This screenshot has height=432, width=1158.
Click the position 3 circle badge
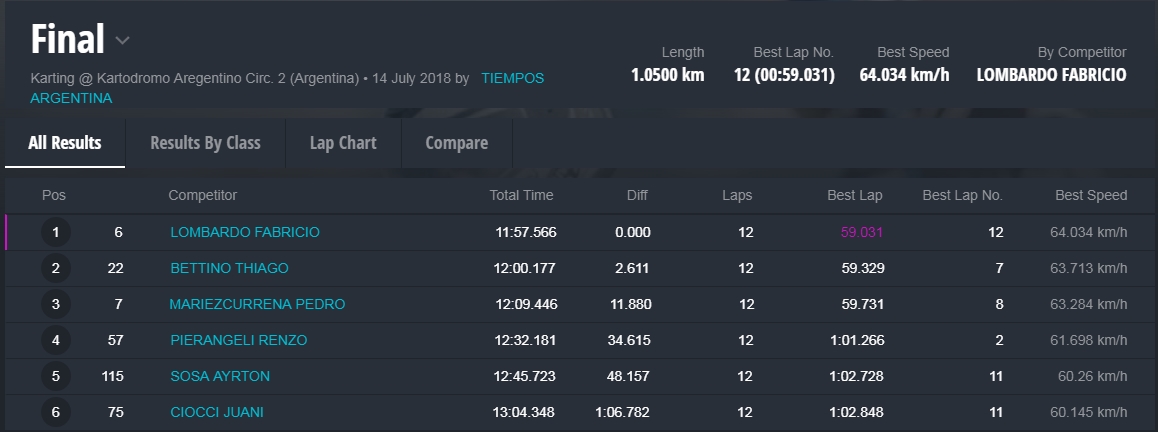[x=56, y=305]
